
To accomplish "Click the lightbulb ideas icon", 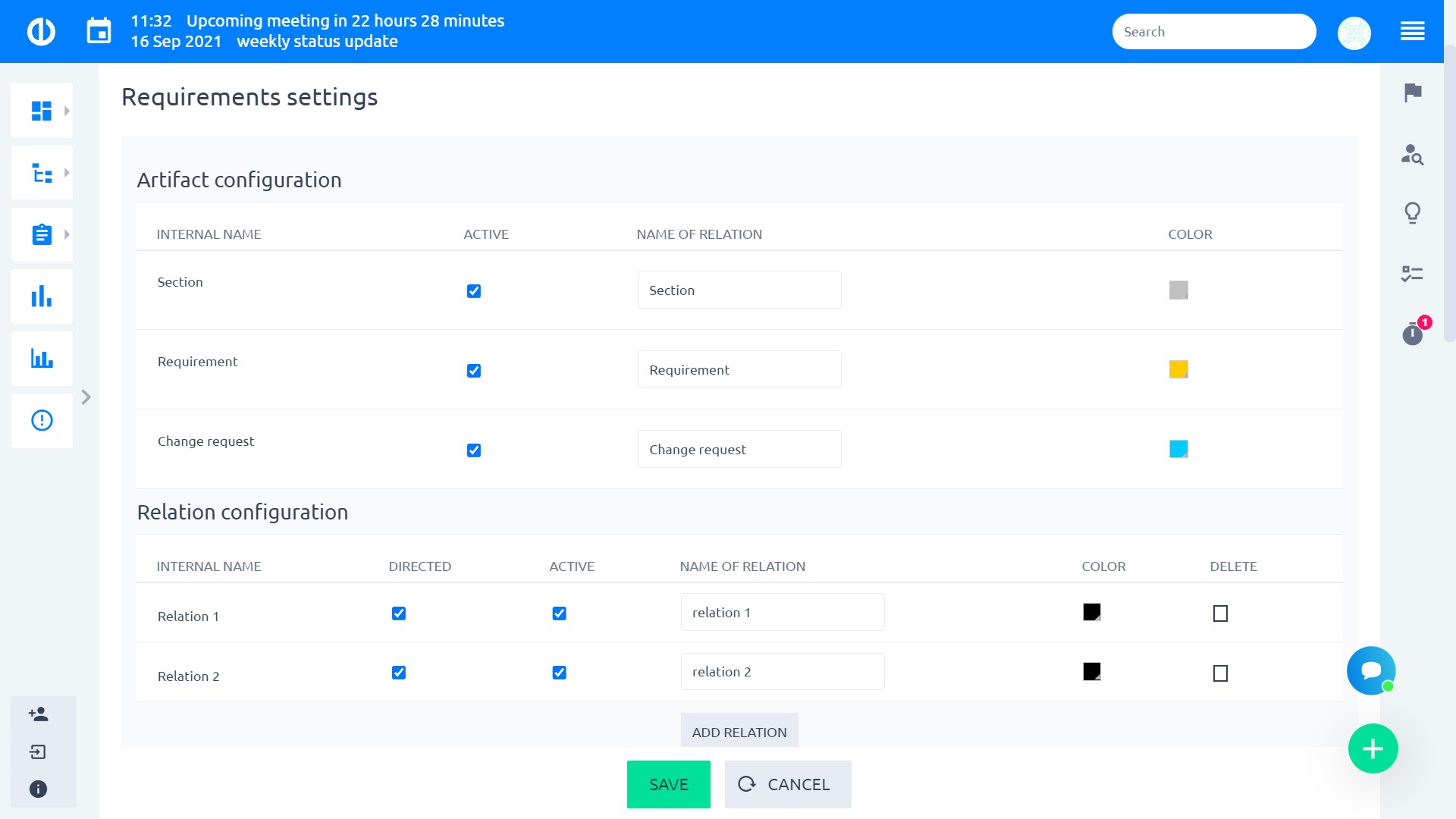I will click(1412, 213).
